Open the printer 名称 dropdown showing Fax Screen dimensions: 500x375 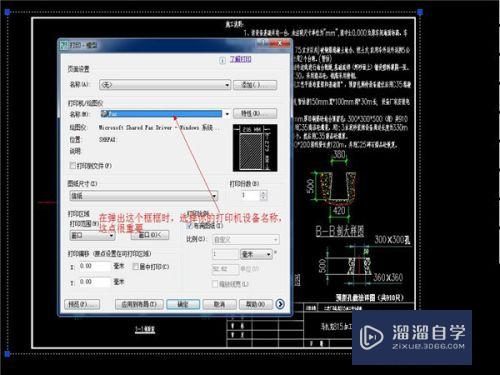click(x=165, y=114)
